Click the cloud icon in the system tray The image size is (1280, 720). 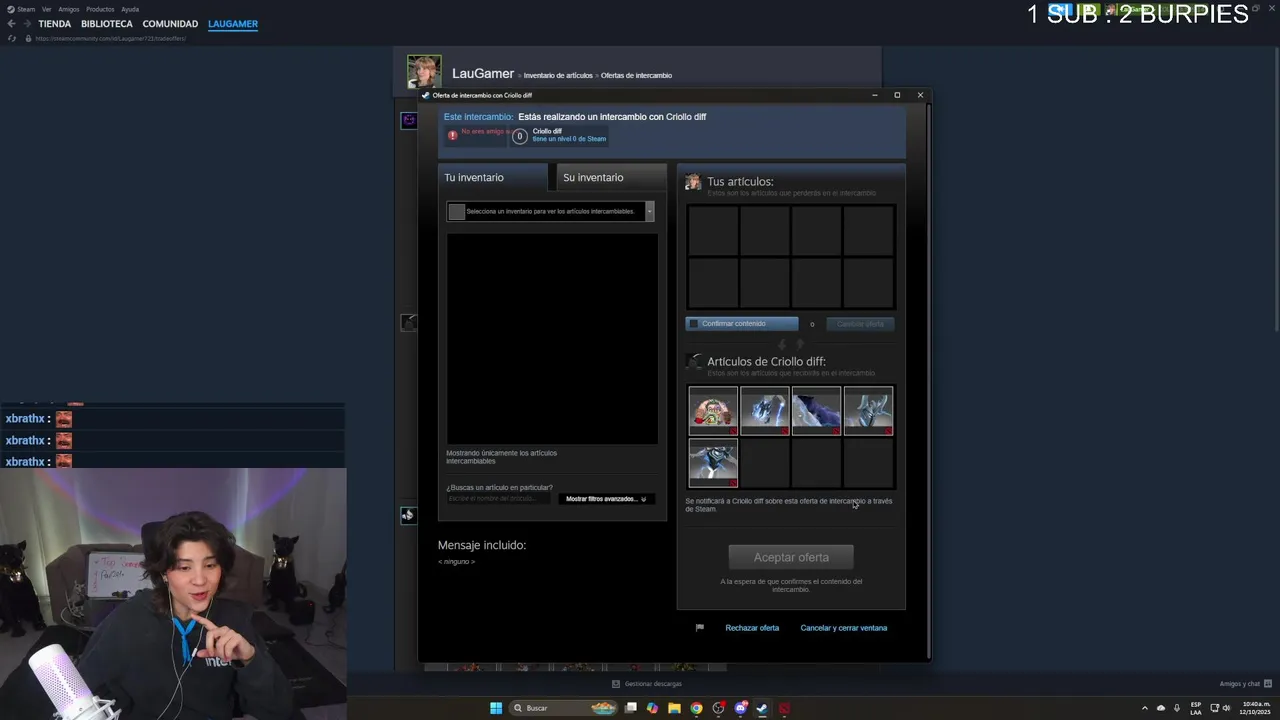click(1161, 708)
